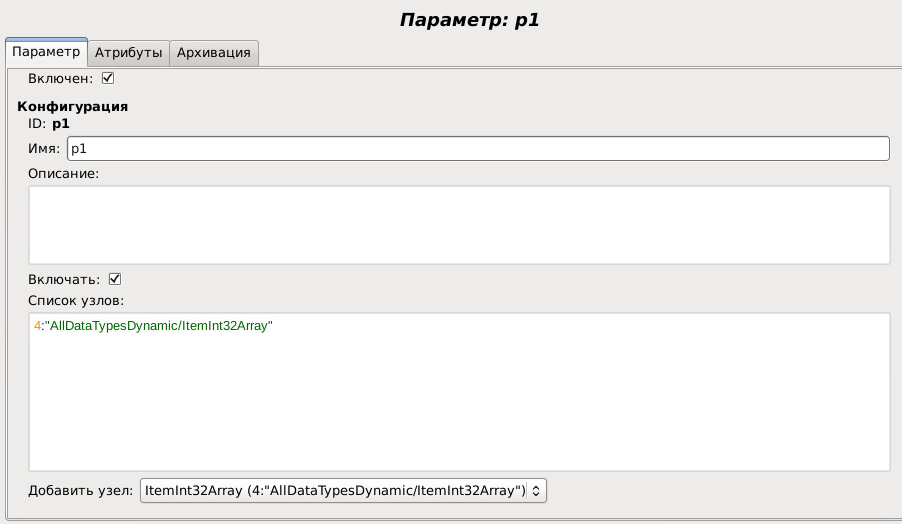
Task: Focus the empty Описание text area
Action: (x=459, y=224)
